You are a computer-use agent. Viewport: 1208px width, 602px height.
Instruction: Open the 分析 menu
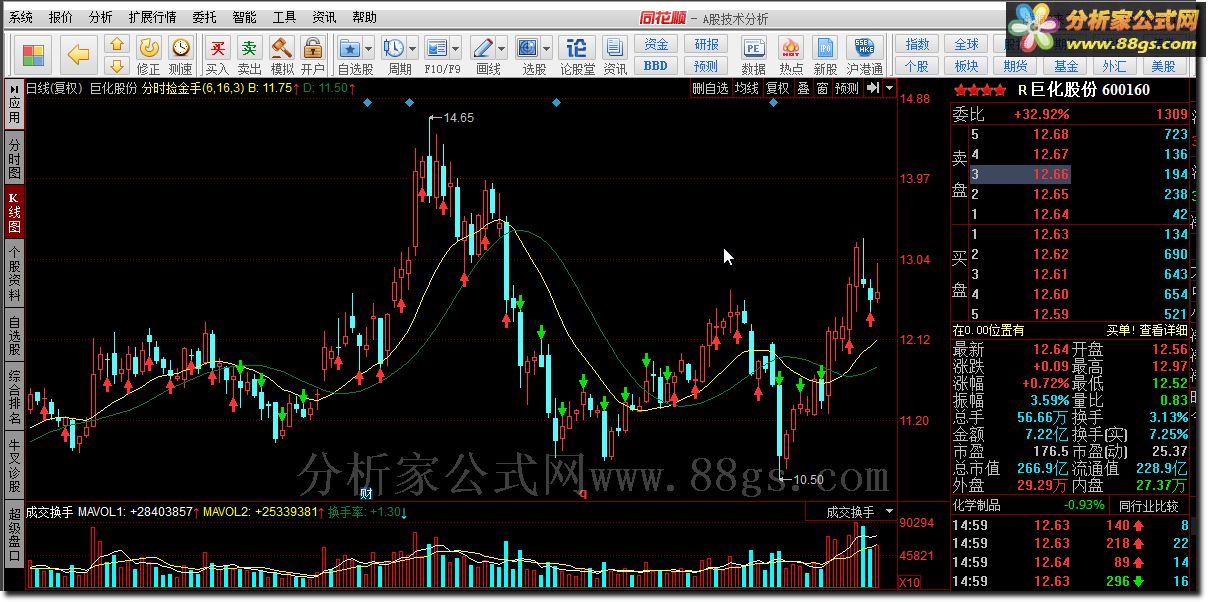click(x=100, y=17)
